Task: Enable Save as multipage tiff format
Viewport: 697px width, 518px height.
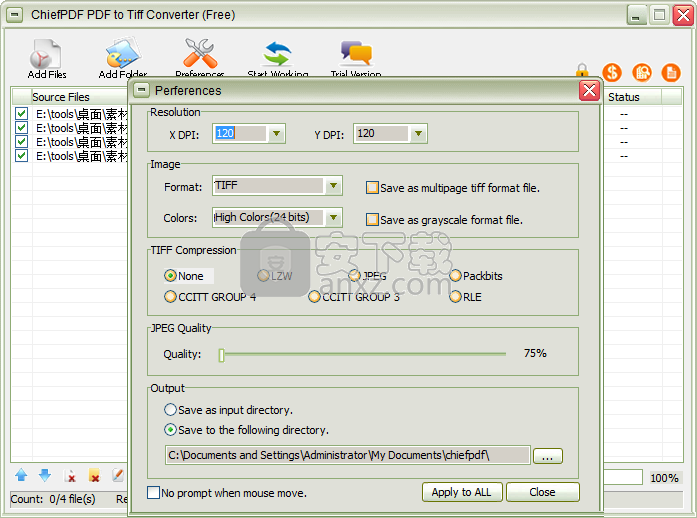Action: 372,188
